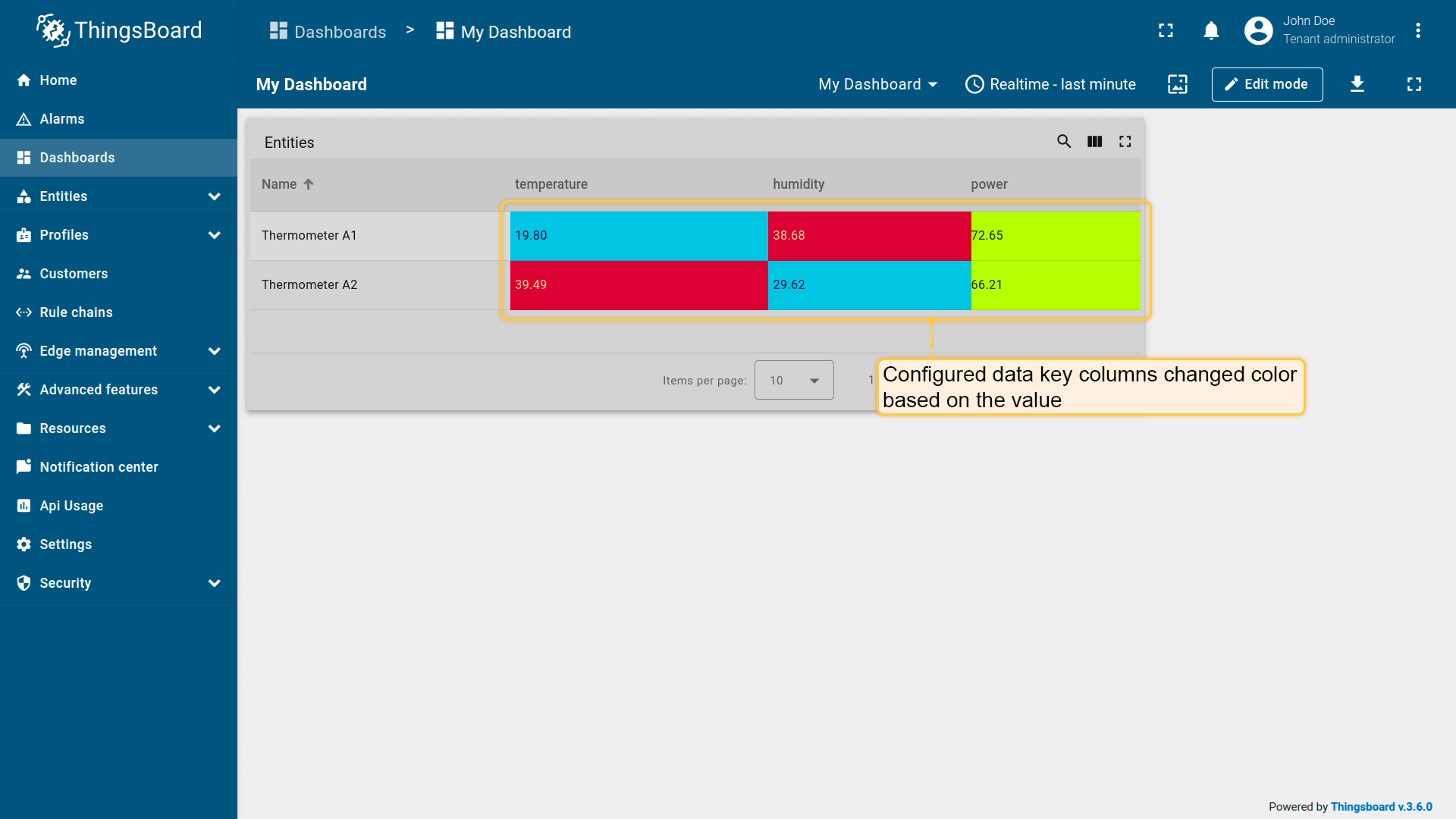Toggle dashboard fullscreen expand icon
Viewport: 1456px width, 819px height.
pyautogui.click(x=1414, y=84)
